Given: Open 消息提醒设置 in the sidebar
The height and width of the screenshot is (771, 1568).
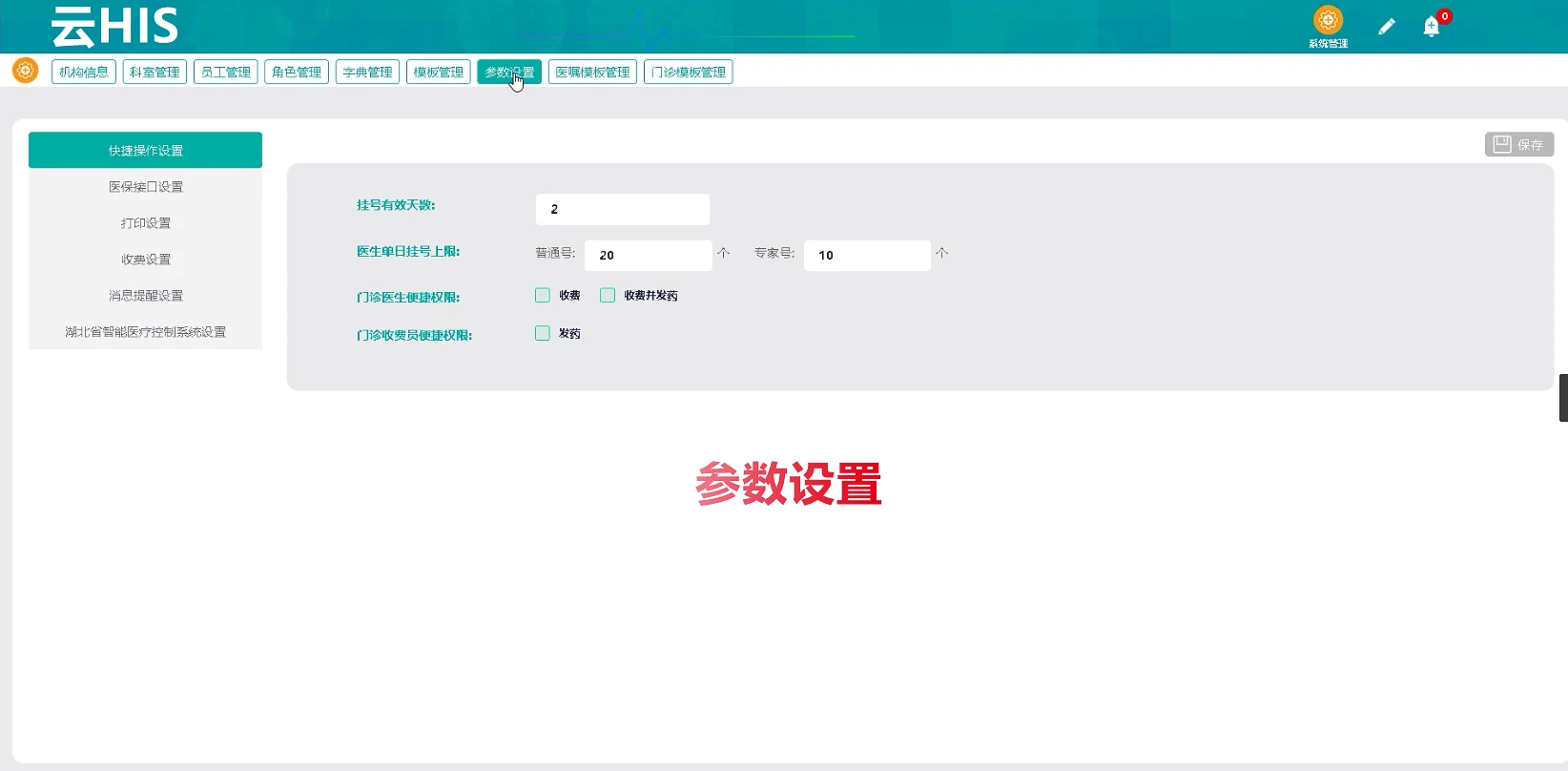Looking at the screenshot, I should click(145, 295).
